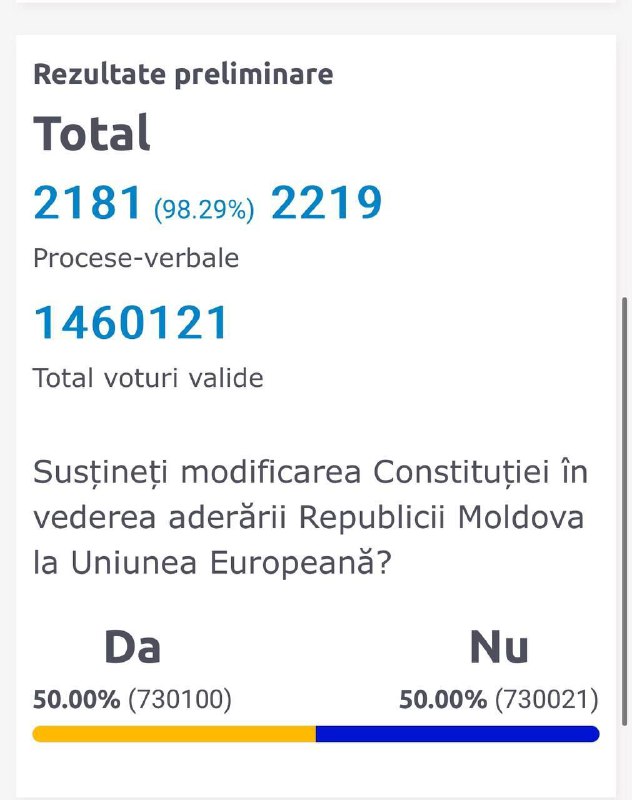This screenshot has width=632, height=800.
Task: Select the "Procese-verbale" label
Action: pyautogui.click(x=136, y=258)
